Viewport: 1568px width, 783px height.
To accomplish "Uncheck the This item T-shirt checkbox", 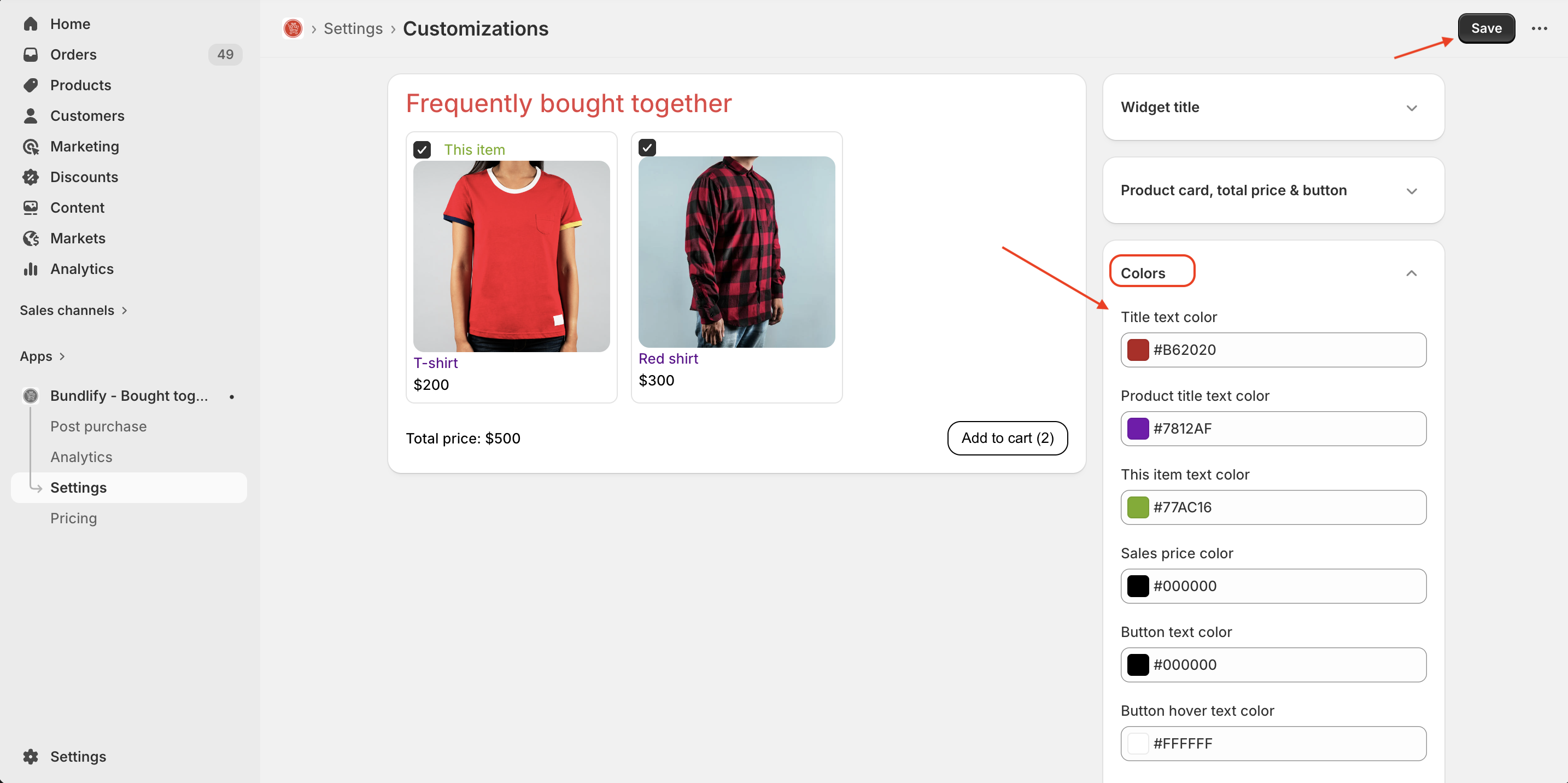I will (x=422, y=149).
